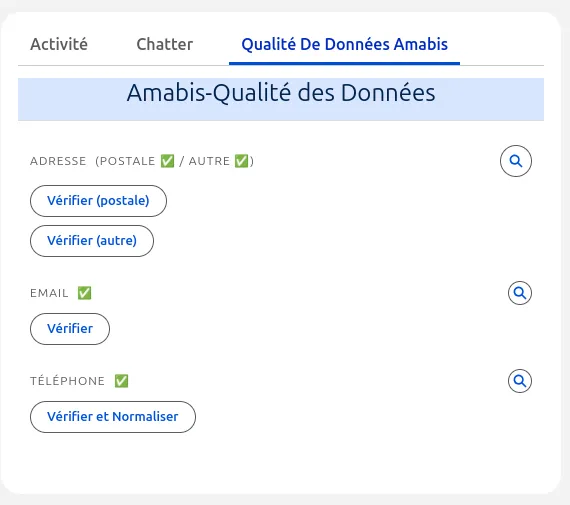Click the green checkmark beside EMAIL
Viewport: 570px width, 505px height.
(84, 293)
